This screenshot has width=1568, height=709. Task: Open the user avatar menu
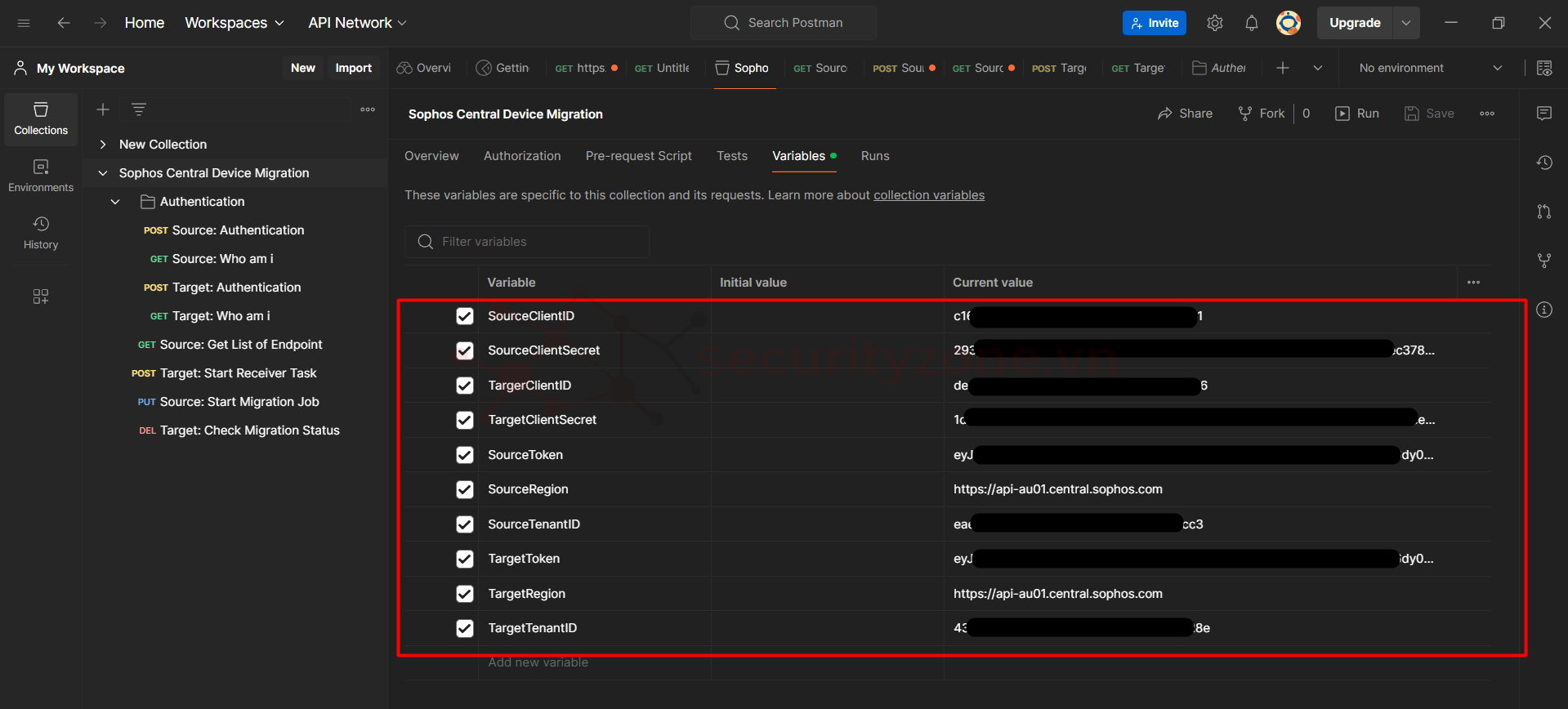[x=1289, y=23]
